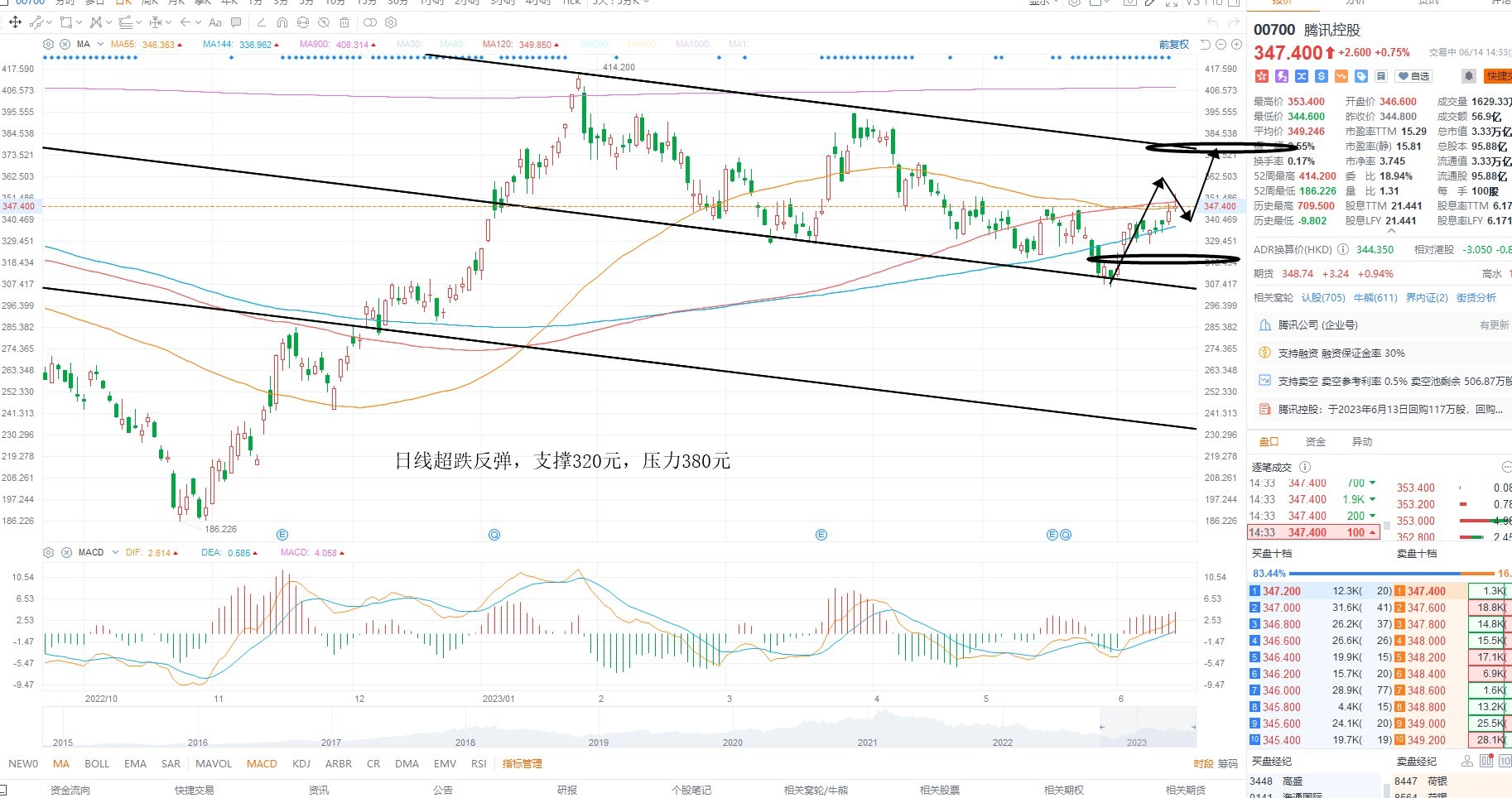Click the blue tag badge icon
The width and height of the screenshot is (1512, 798).
(x=1361, y=76)
